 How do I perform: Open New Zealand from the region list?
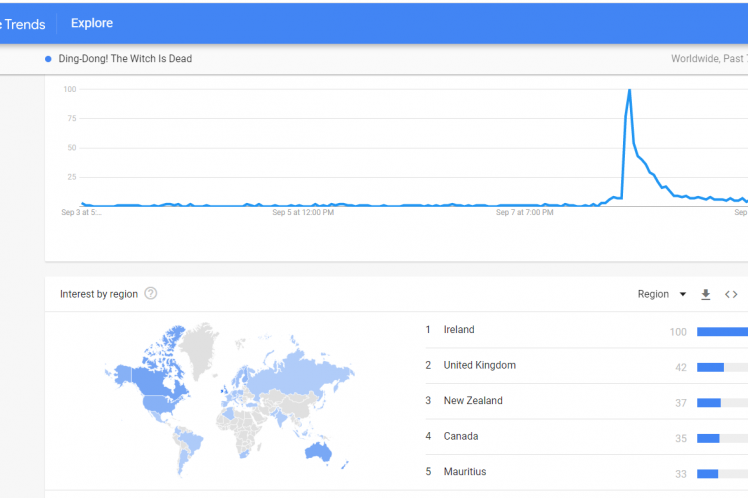473,401
